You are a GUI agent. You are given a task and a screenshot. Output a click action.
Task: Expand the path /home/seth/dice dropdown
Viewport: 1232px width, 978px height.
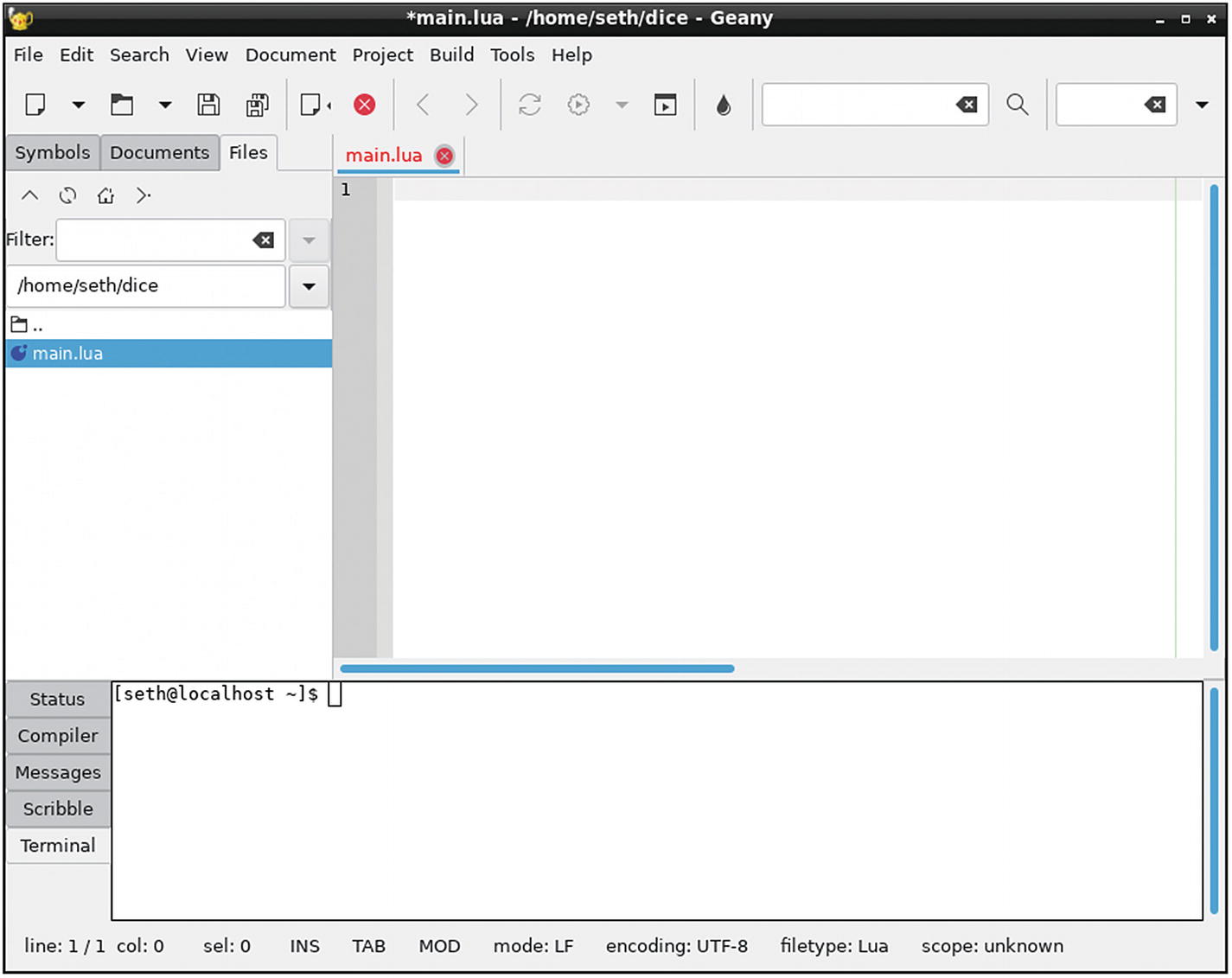coord(309,286)
